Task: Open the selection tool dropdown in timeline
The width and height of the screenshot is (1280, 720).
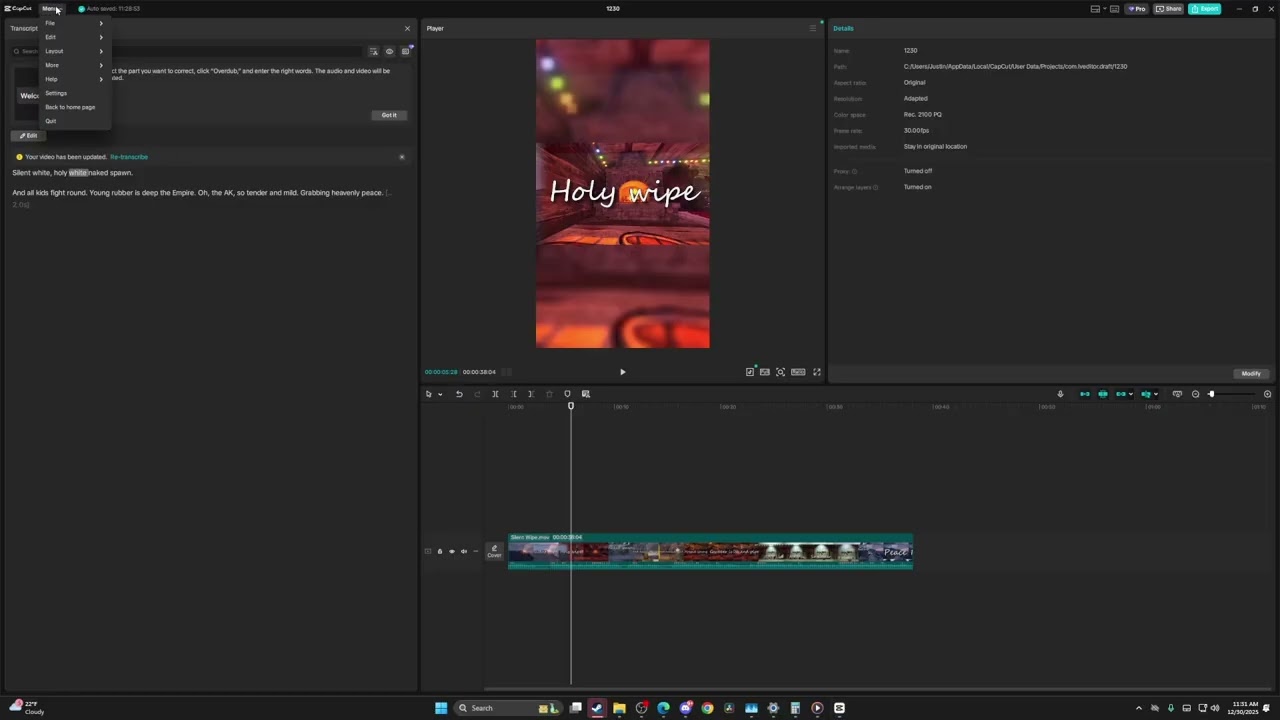Action: (440, 394)
